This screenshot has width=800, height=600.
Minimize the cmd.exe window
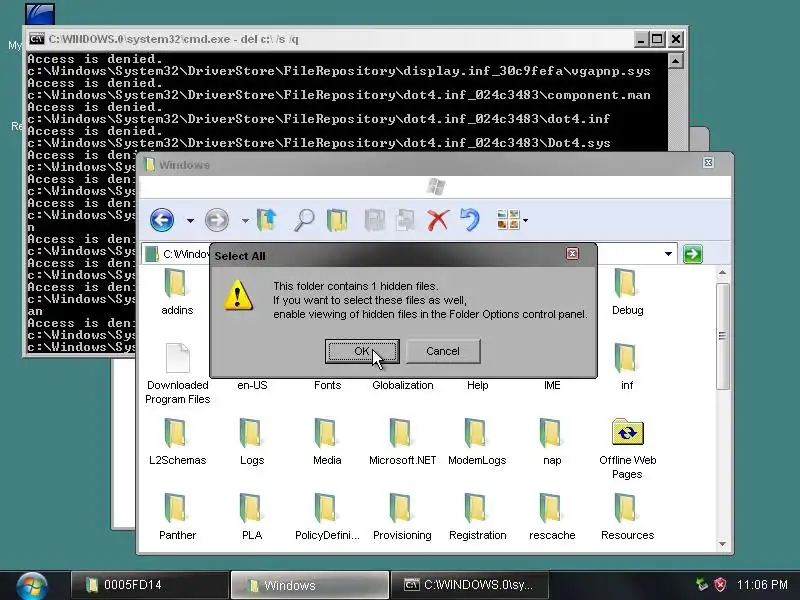click(641, 39)
